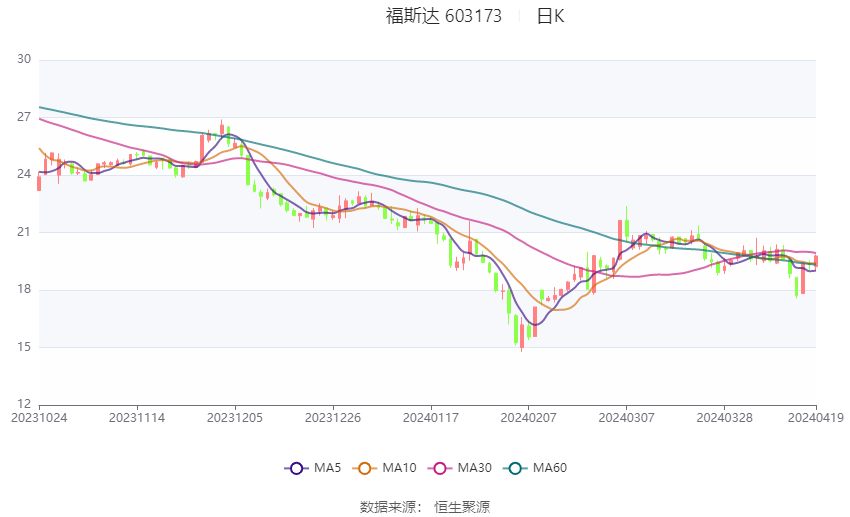Select the 20231205 x-axis date label

pos(235,418)
